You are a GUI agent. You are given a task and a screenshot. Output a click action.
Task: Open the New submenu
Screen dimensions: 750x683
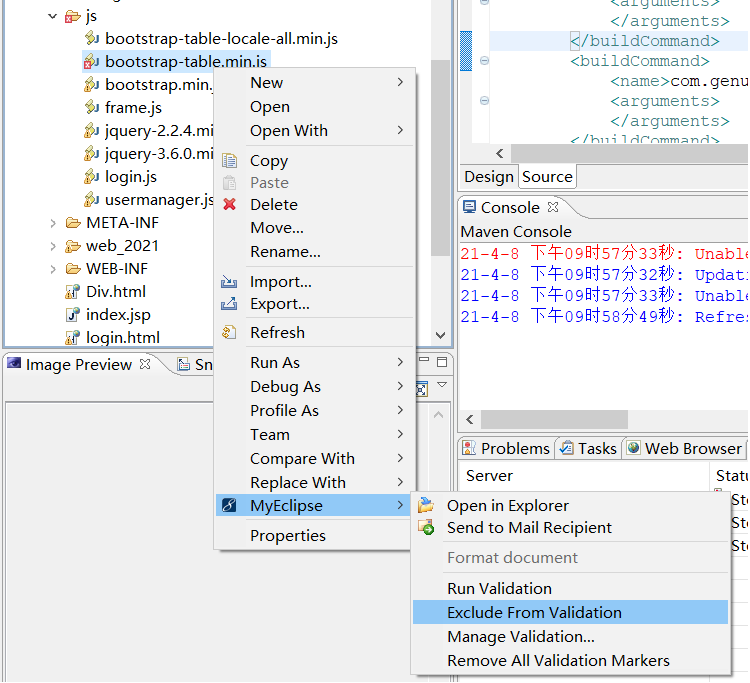[316, 82]
